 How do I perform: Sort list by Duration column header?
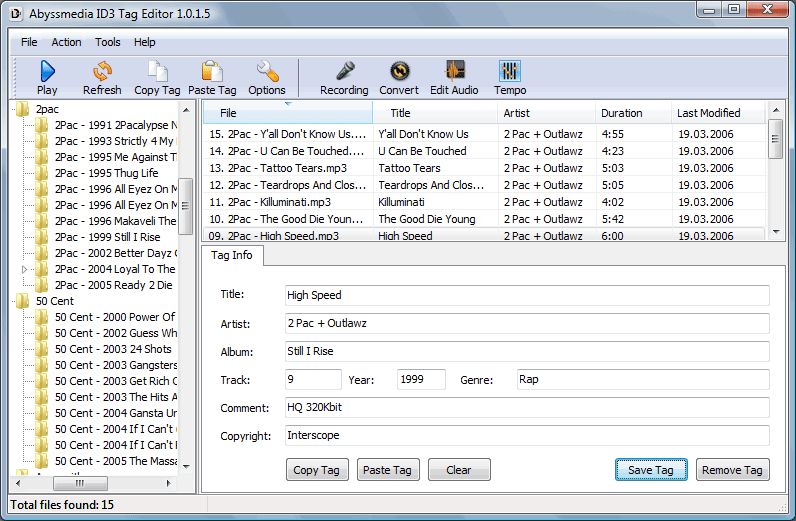point(621,113)
